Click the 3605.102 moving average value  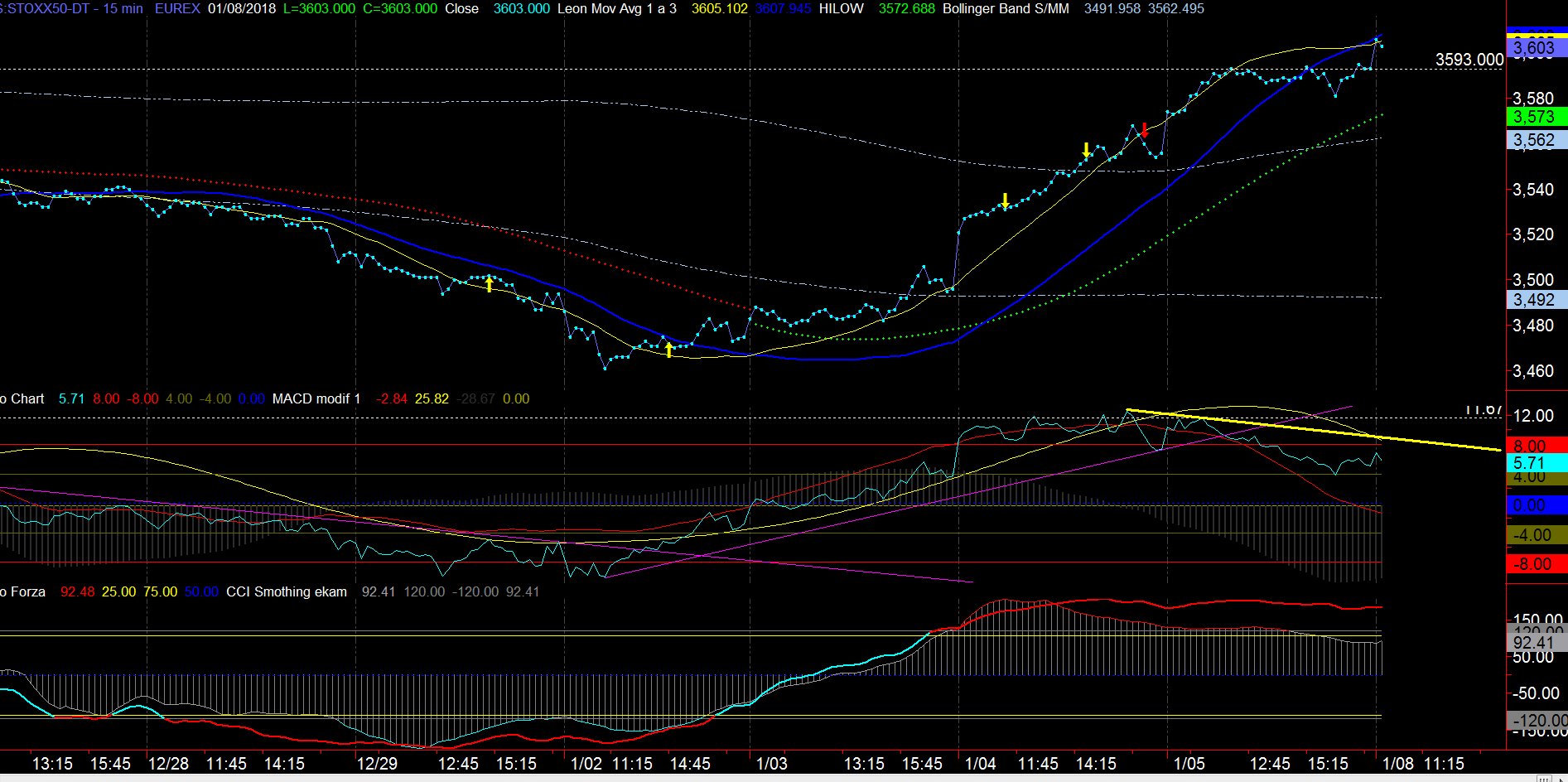point(719,8)
